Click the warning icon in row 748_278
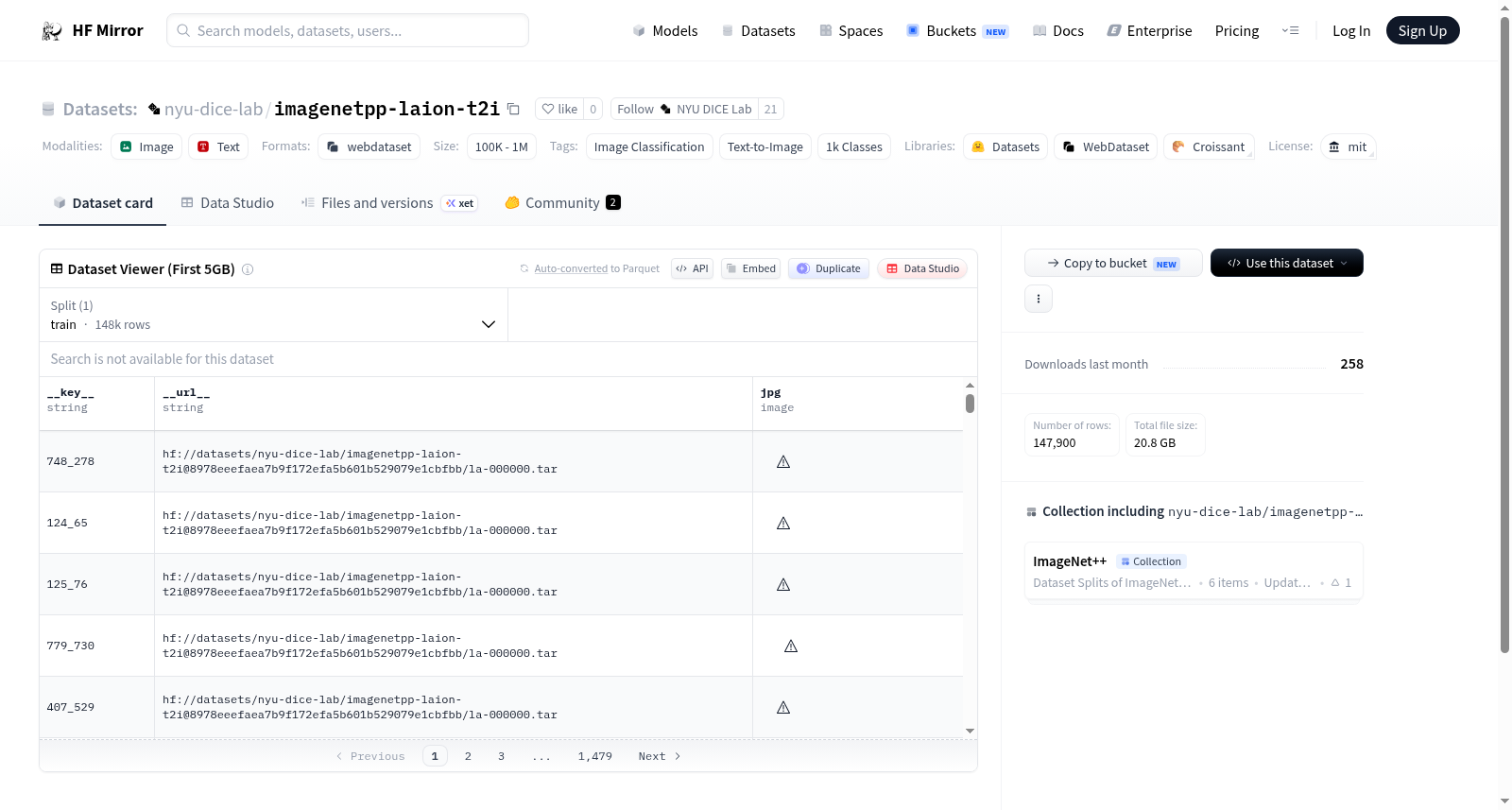 (783, 462)
